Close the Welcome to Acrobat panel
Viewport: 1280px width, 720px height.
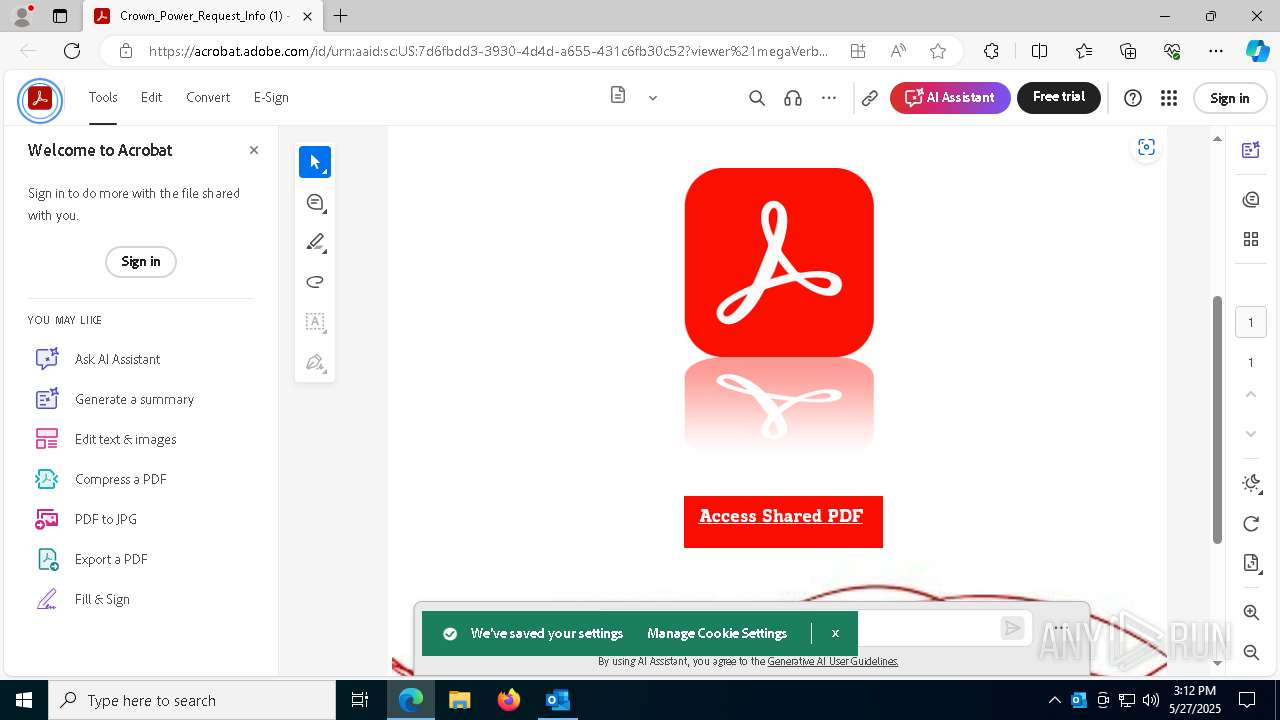[254, 150]
